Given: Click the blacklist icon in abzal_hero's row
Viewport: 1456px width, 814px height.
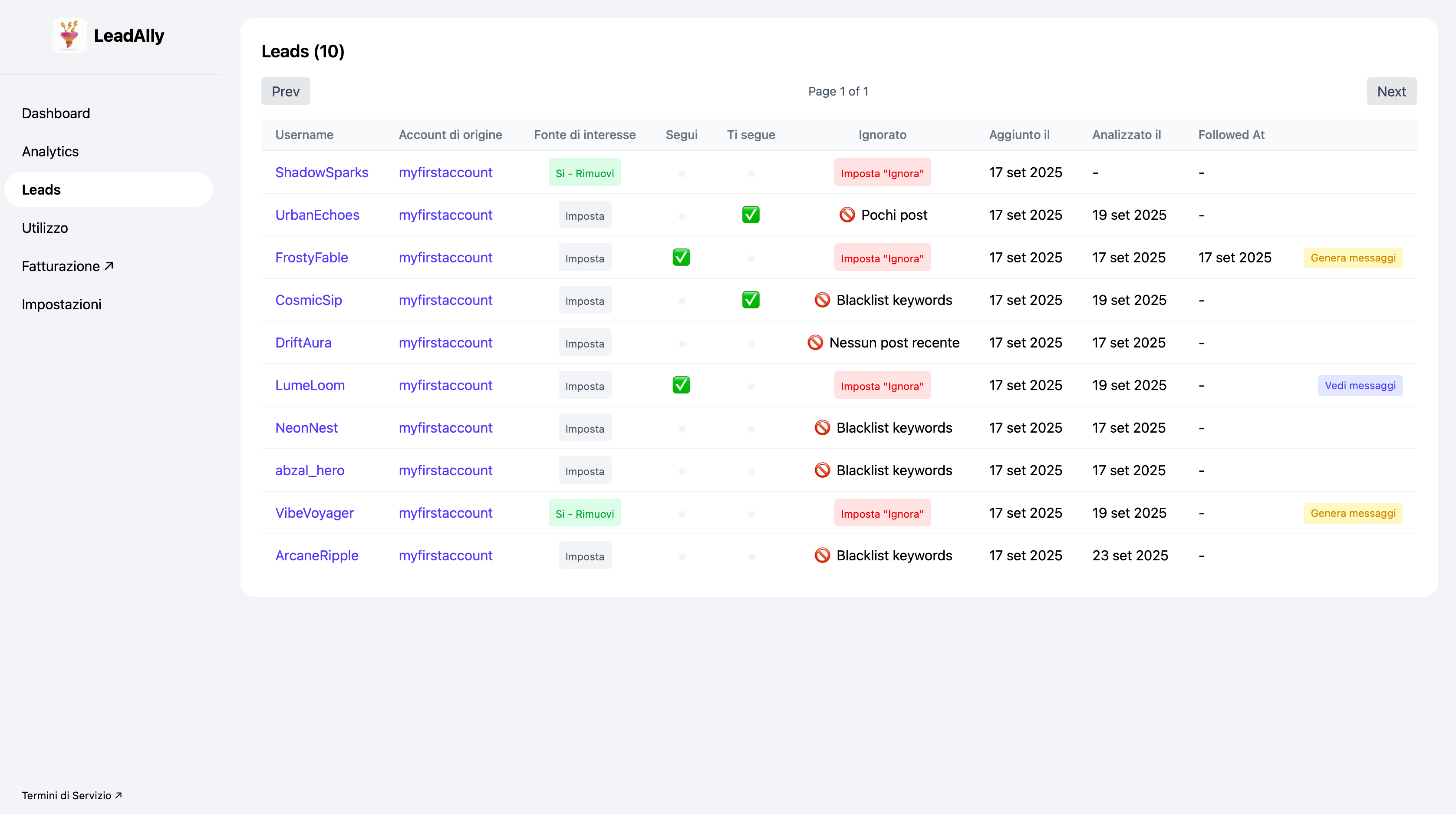Looking at the screenshot, I should coord(822,470).
